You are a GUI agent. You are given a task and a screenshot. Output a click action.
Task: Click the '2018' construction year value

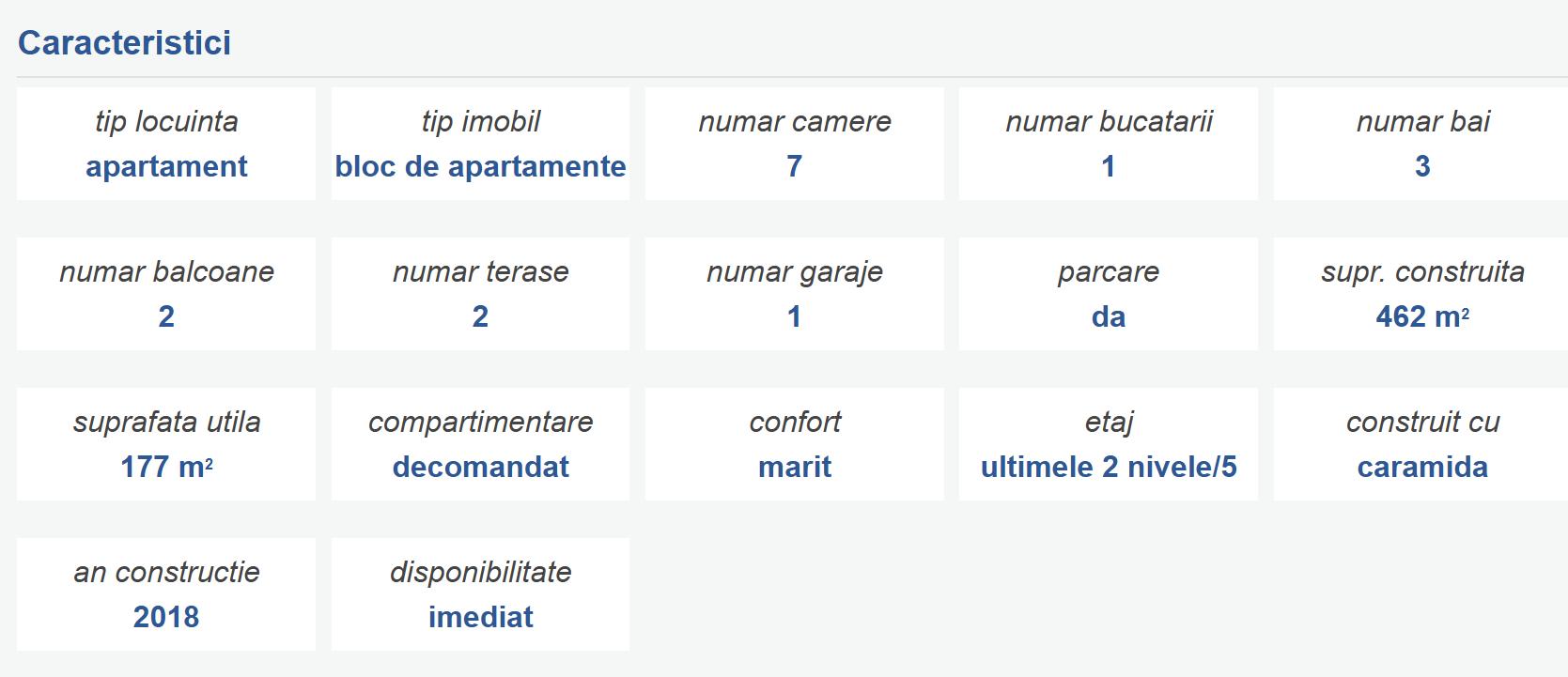click(166, 617)
